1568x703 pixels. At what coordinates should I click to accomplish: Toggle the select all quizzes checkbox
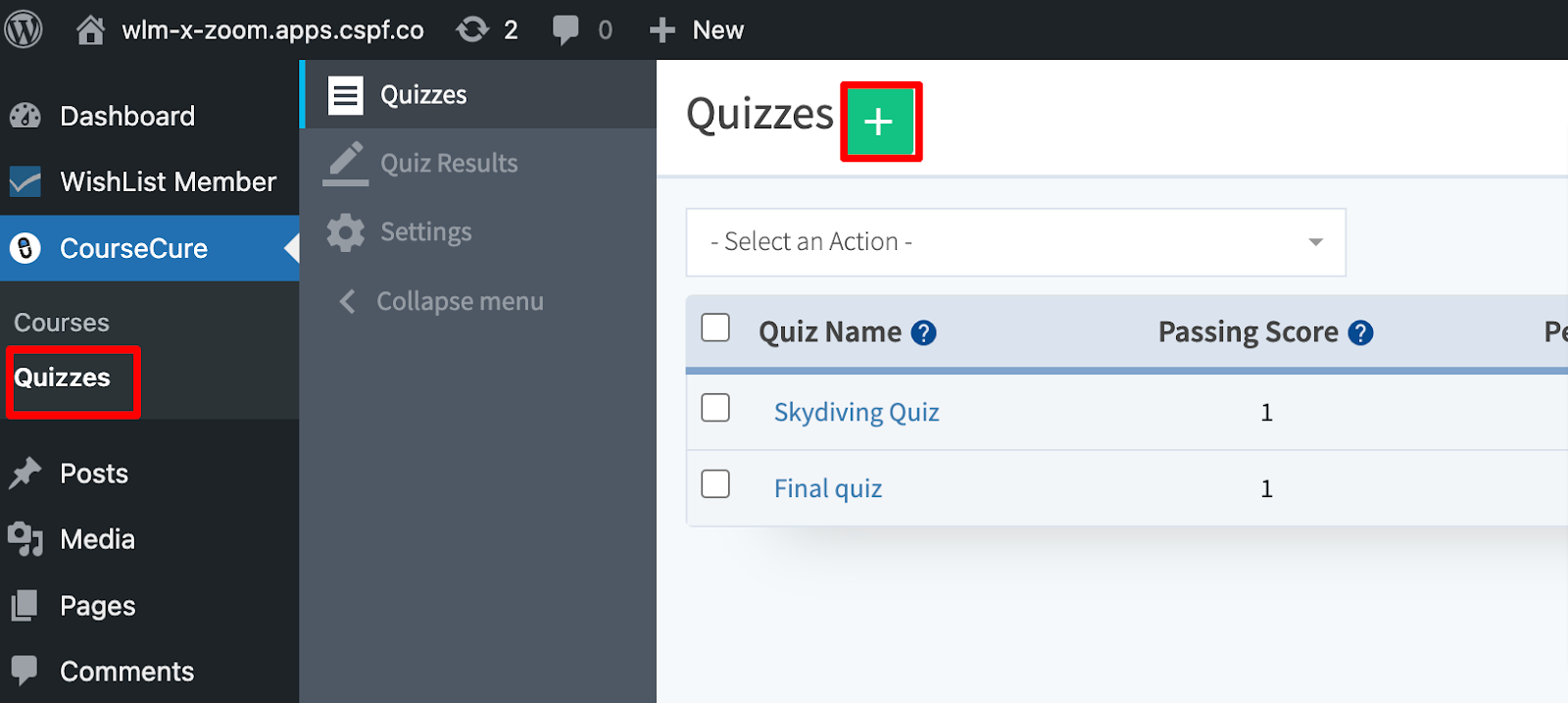click(715, 327)
